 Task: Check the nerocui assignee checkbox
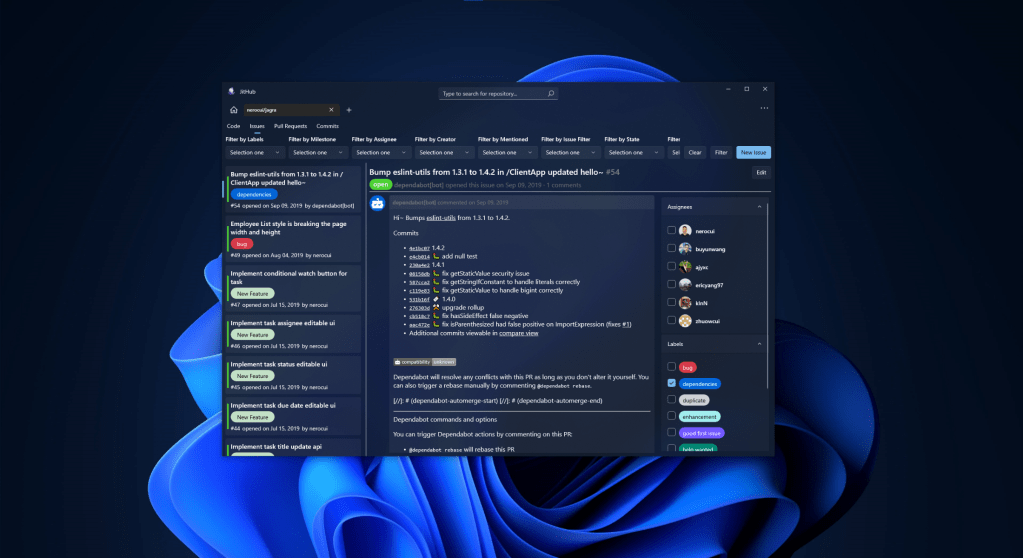coord(672,230)
